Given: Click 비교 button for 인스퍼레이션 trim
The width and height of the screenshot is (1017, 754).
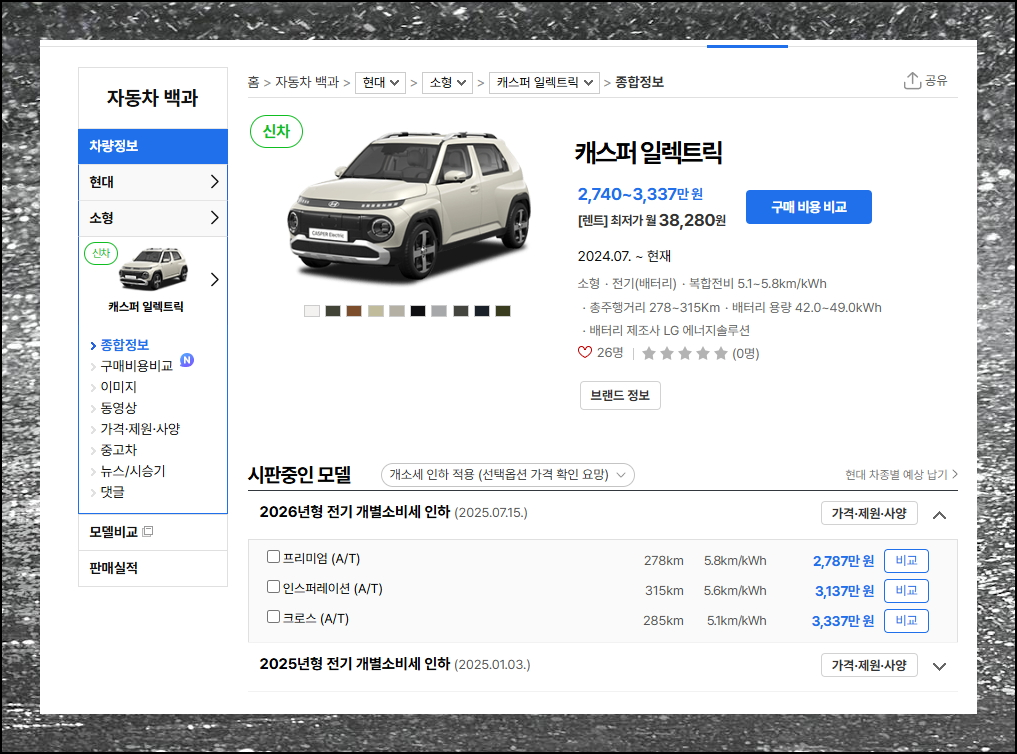Looking at the screenshot, I should (x=906, y=591).
